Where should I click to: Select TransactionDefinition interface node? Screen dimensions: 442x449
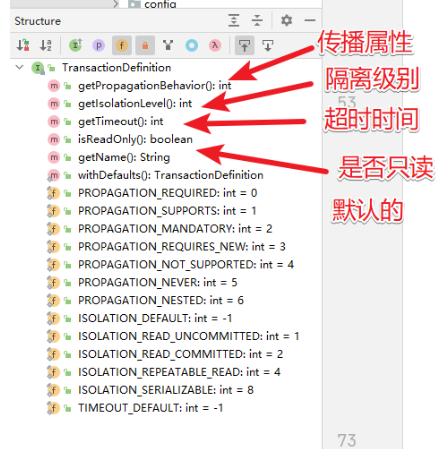click(117, 68)
